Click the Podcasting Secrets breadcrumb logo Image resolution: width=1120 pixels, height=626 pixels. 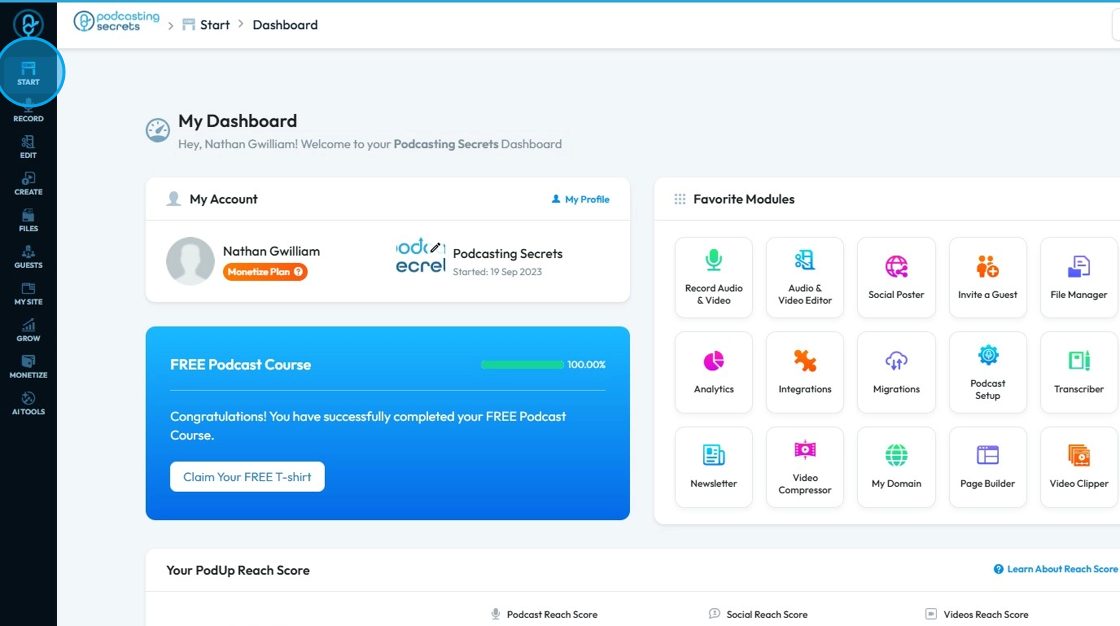[x=116, y=21]
